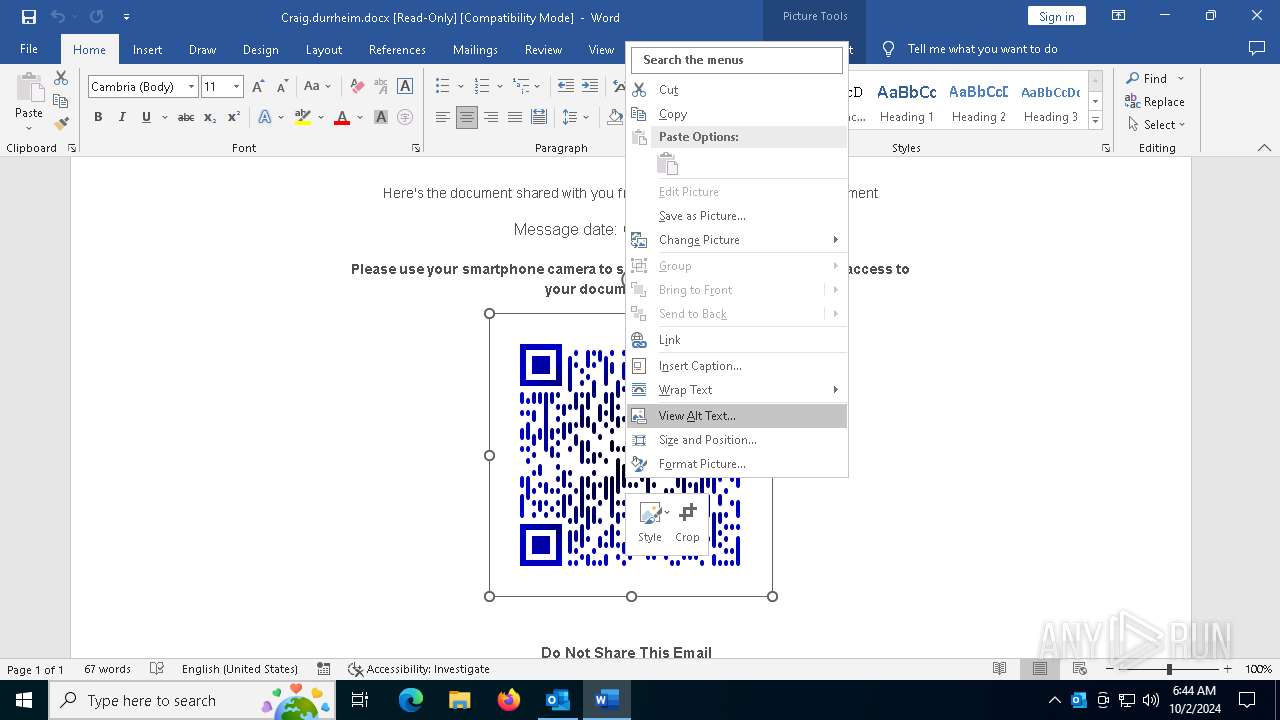Click the Character Shading icon

coord(381,117)
